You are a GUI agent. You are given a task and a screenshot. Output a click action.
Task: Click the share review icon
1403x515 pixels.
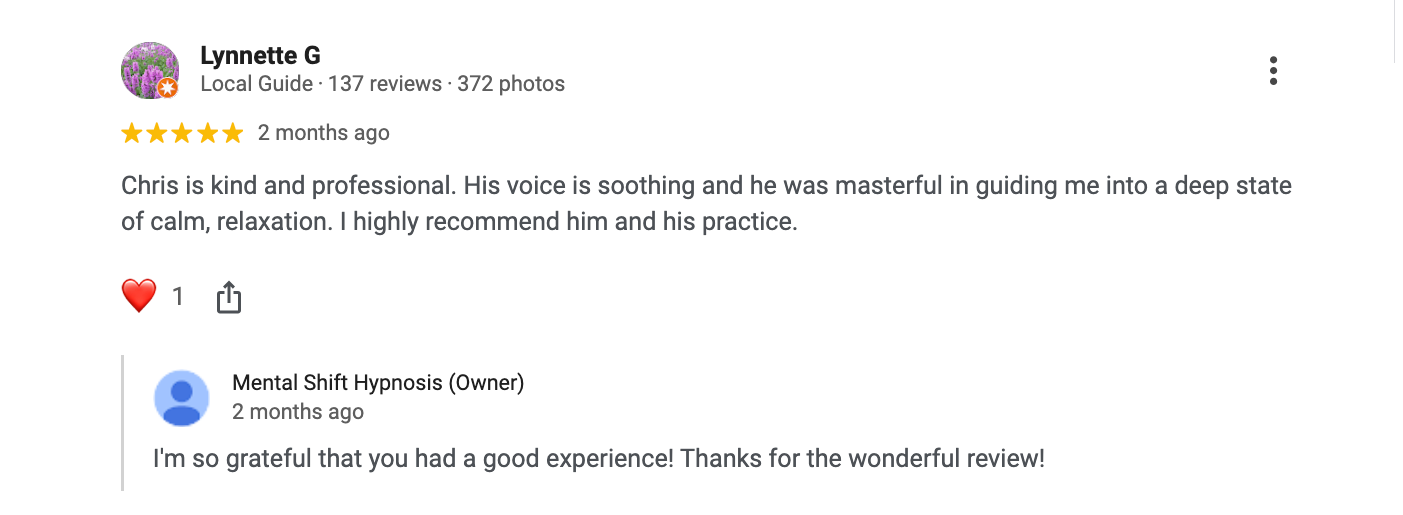pyautogui.click(x=229, y=297)
